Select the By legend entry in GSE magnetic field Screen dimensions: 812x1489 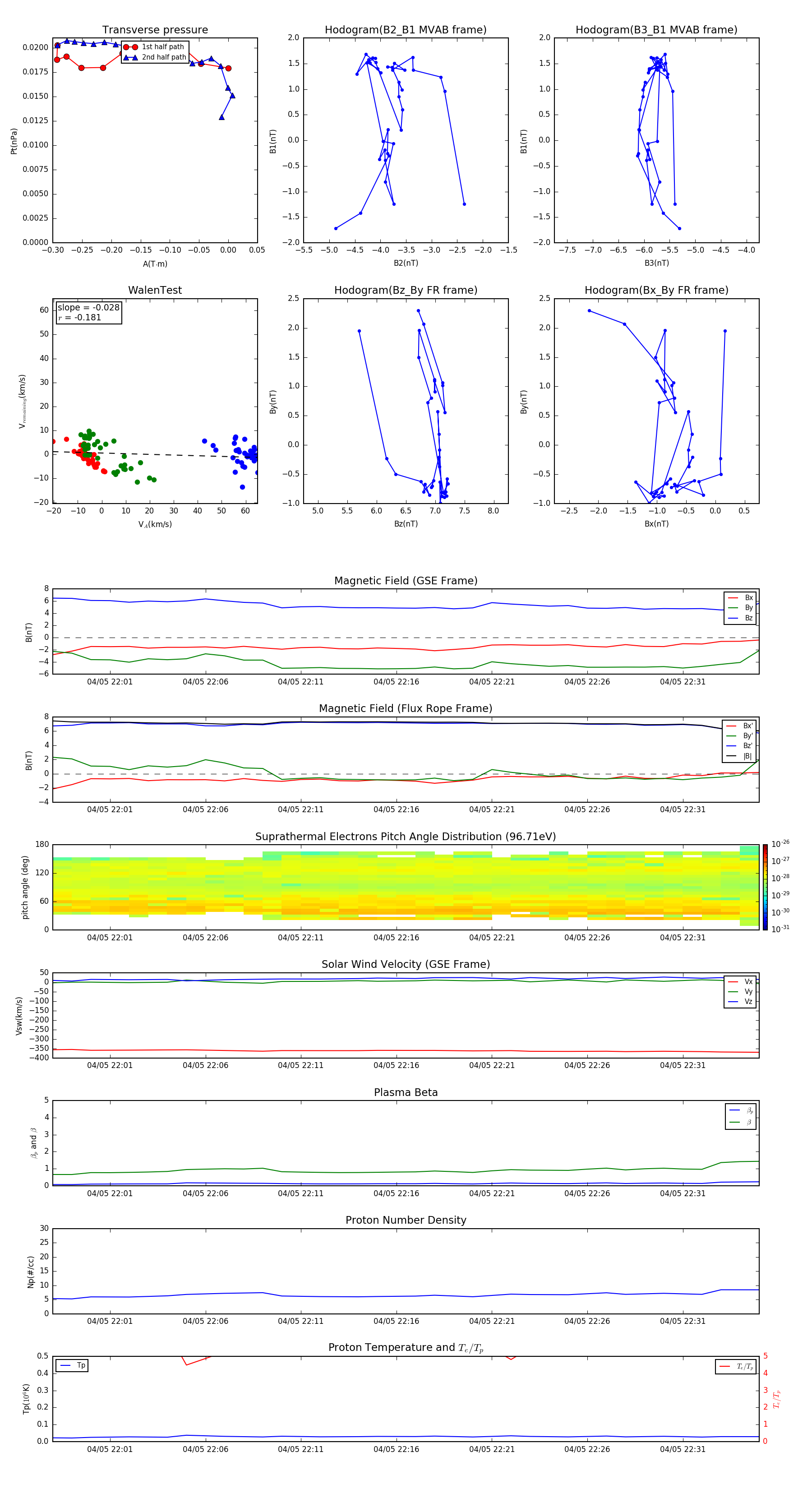click(740, 608)
